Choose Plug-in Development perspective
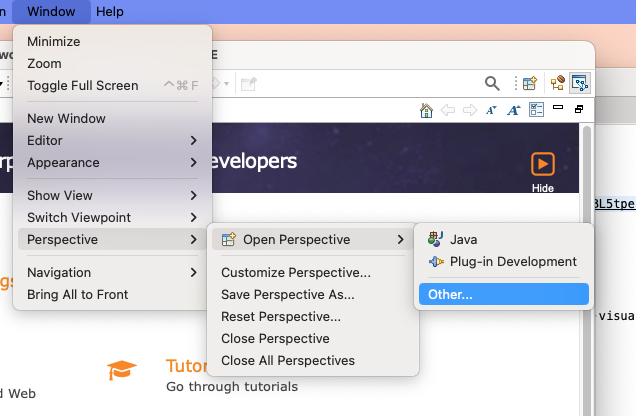The height and width of the screenshot is (416, 636). point(504,262)
